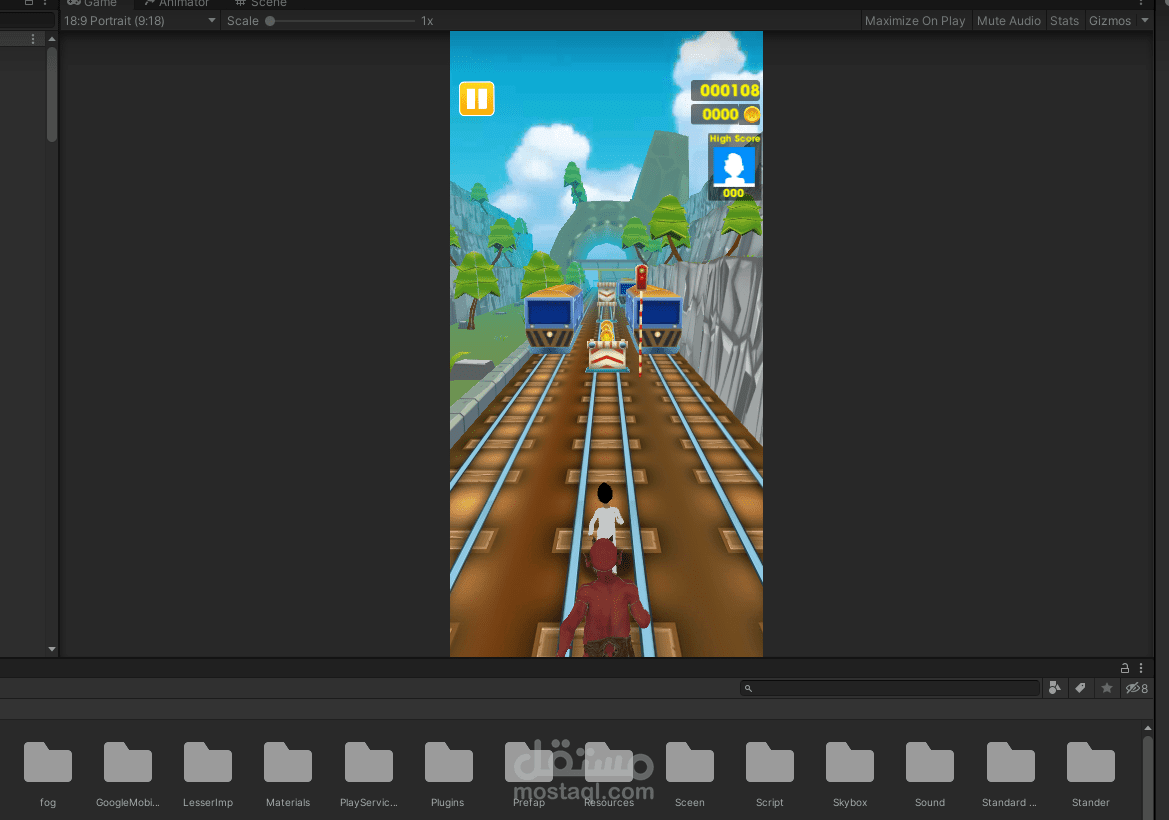This screenshot has height=820, width=1169.
Task: Switch to the Game tab
Action: [92, 3]
